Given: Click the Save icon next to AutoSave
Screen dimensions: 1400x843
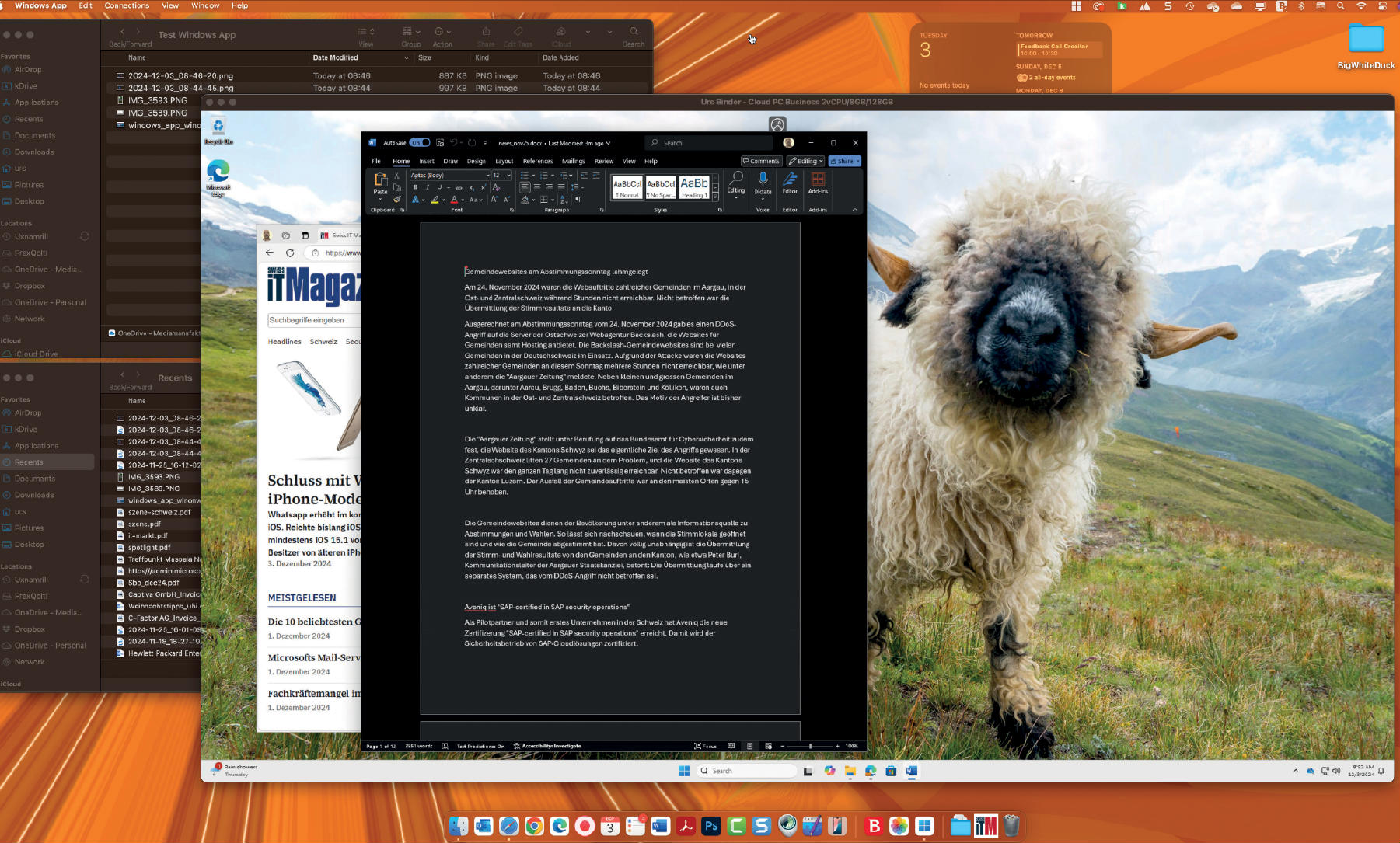Looking at the screenshot, I should click(x=440, y=143).
